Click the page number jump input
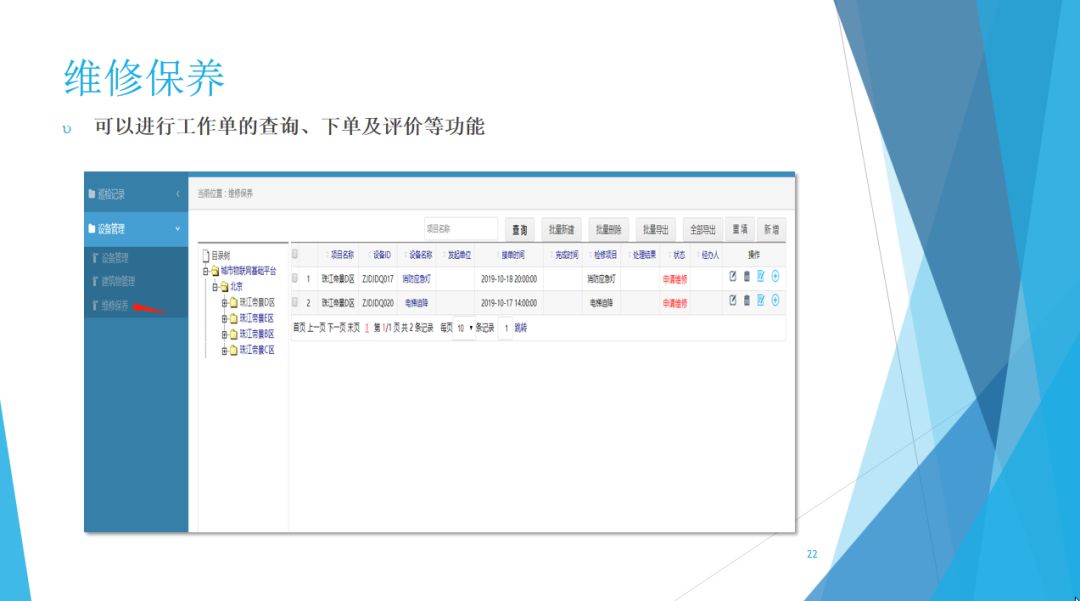This screenshot has height=601, width=1080. point(506,328)
